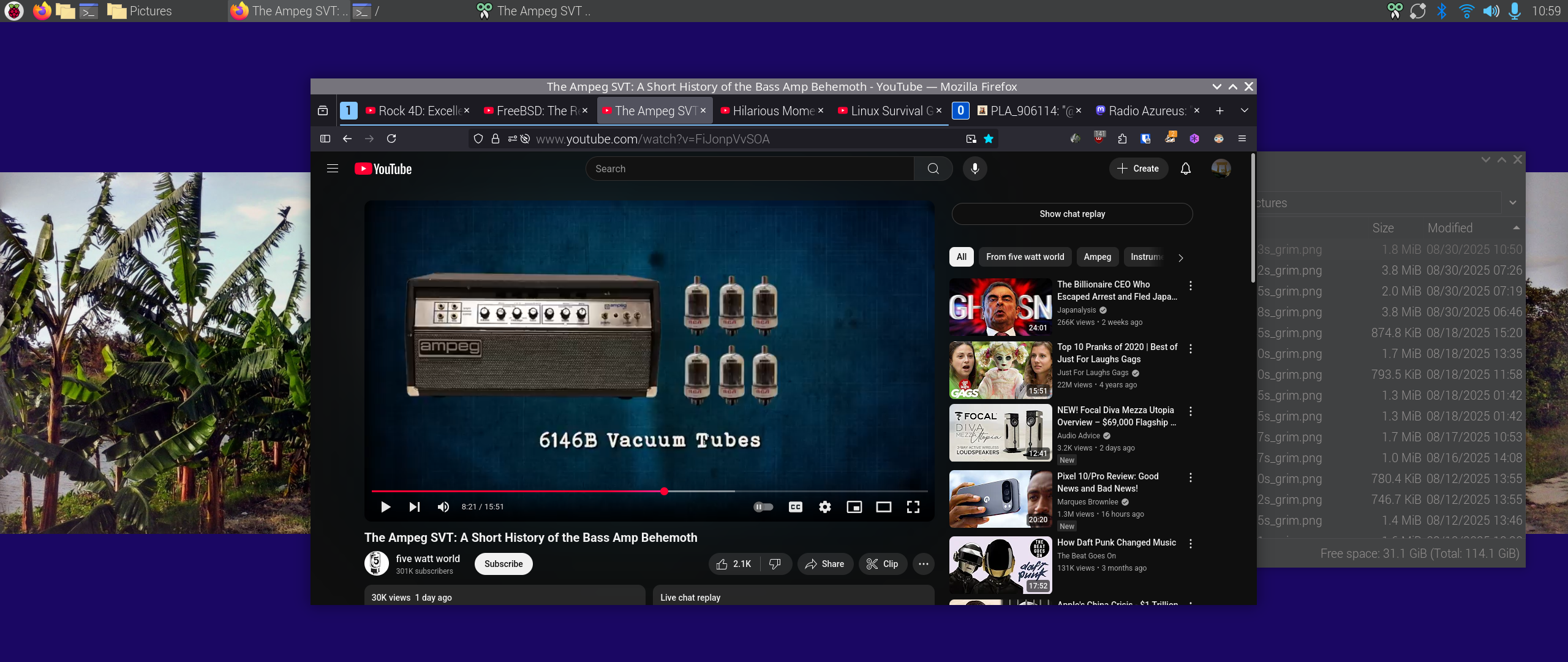Image resolution: width=1568 pixels, height=662 pixels.
Task: Open options for Pixel 10/Pro Review video
Action: 1191,477
